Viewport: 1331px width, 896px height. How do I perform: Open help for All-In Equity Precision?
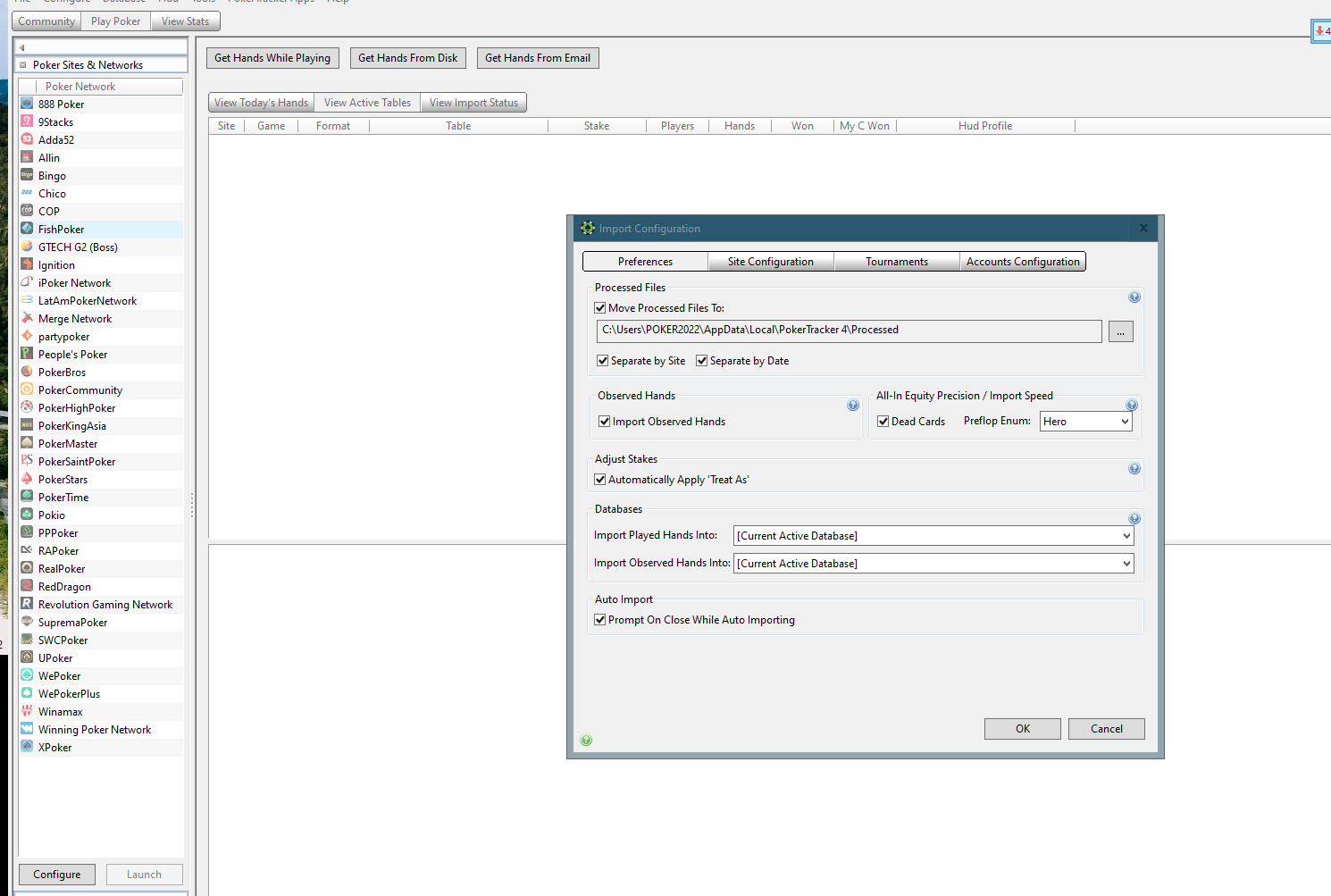click(x=1132, y=406)
